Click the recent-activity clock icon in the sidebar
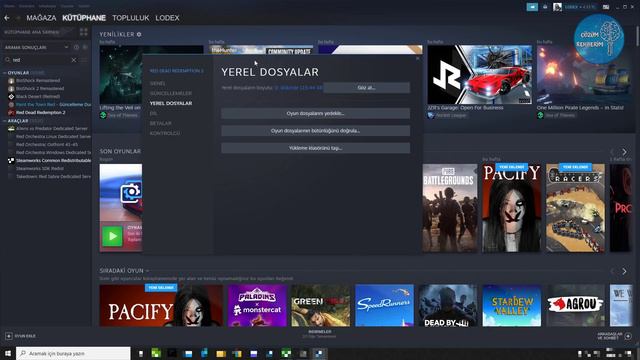This screenshot has height=360, width=640. (76, 47)
